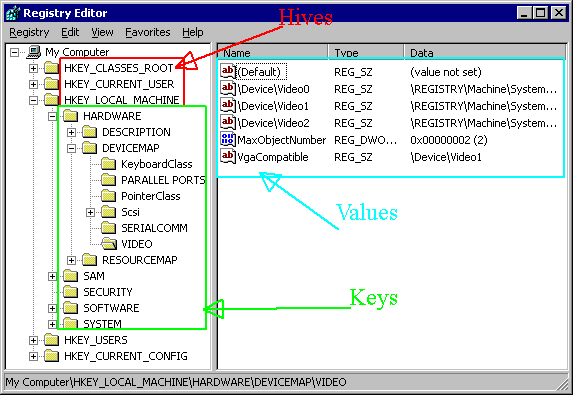Expand the SOFTWARE key

point(52,308)
